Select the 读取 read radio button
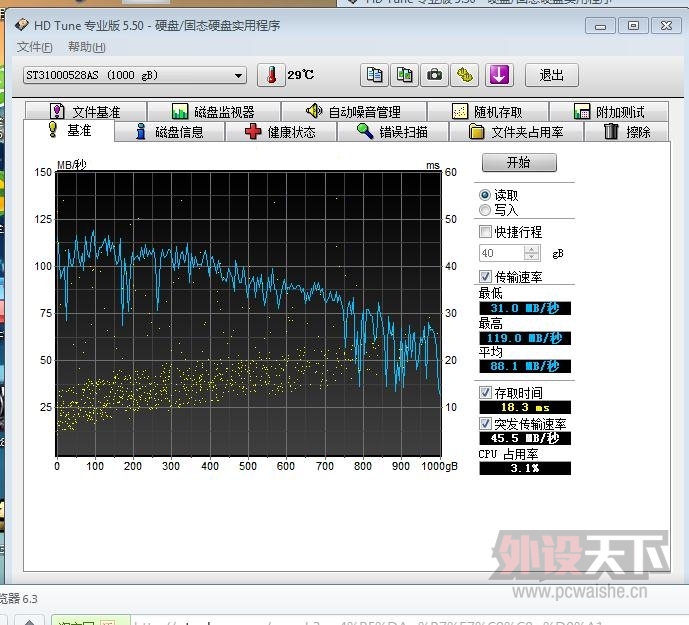This screenshot has width=689, height=625. point(485,195)
